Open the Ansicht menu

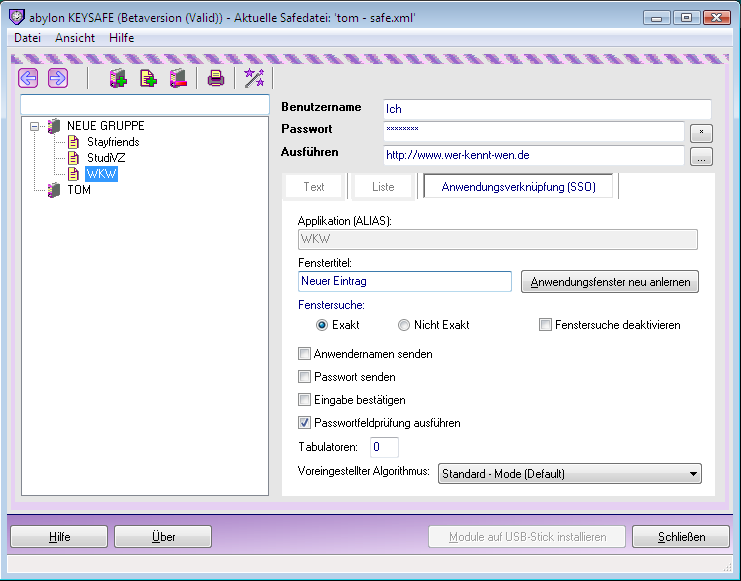click(x=75, y=38)
